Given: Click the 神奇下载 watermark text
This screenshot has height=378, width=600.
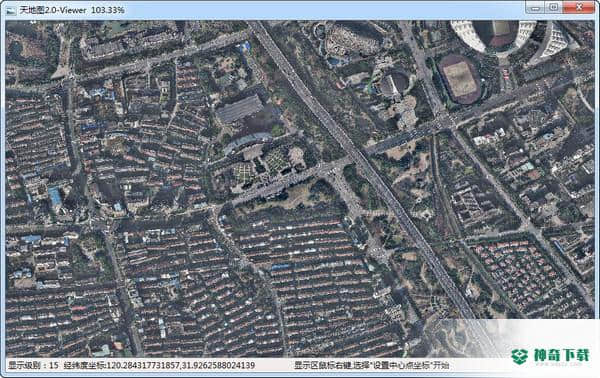Looking at the screenshot, I should coord(561,355).
